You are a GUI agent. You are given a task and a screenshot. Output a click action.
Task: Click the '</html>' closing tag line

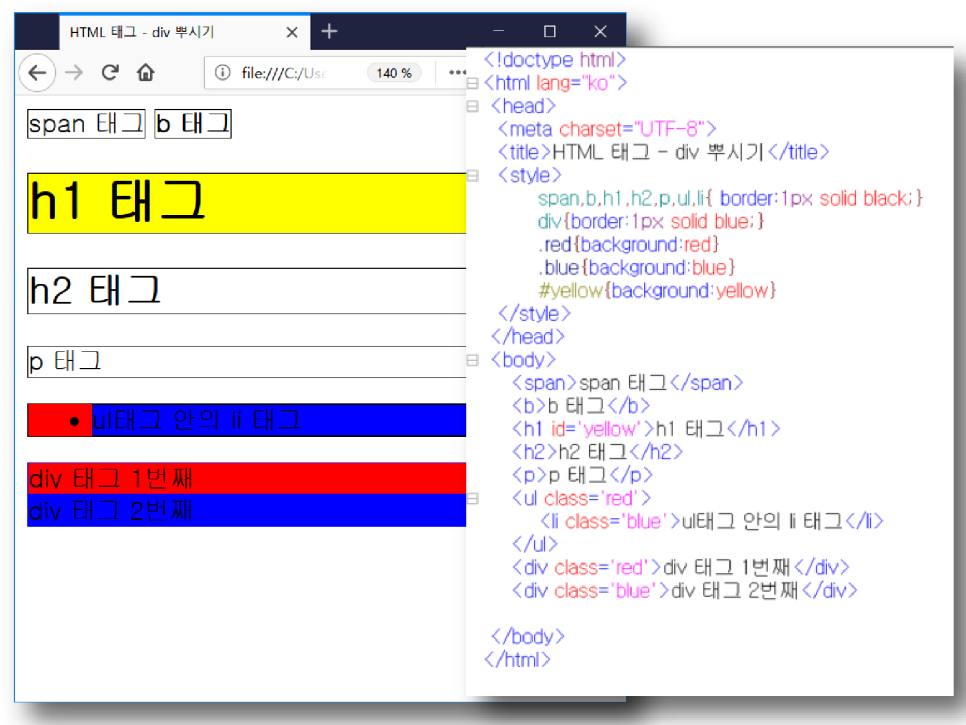coord(518,660)
